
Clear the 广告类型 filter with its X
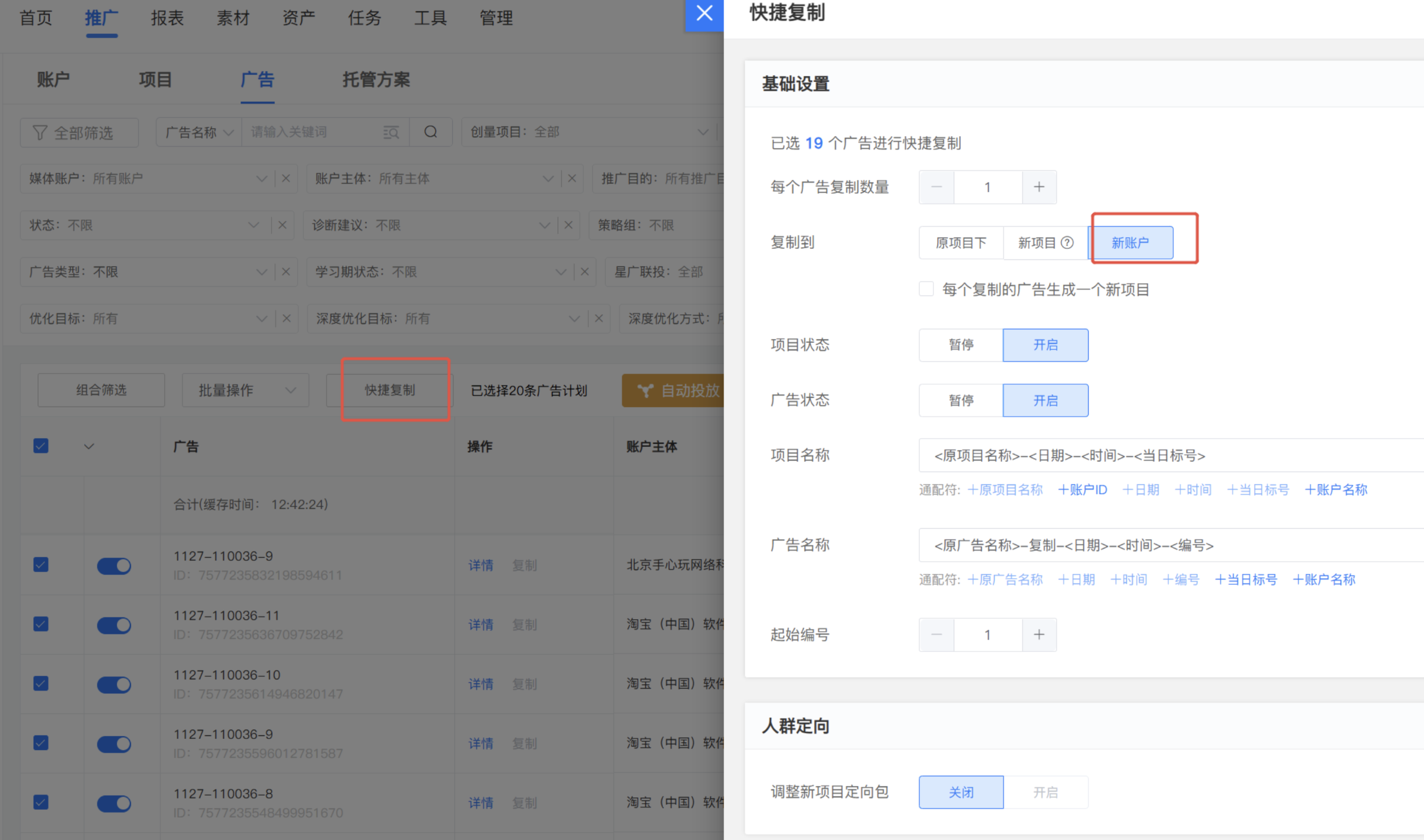click(286, 272)
